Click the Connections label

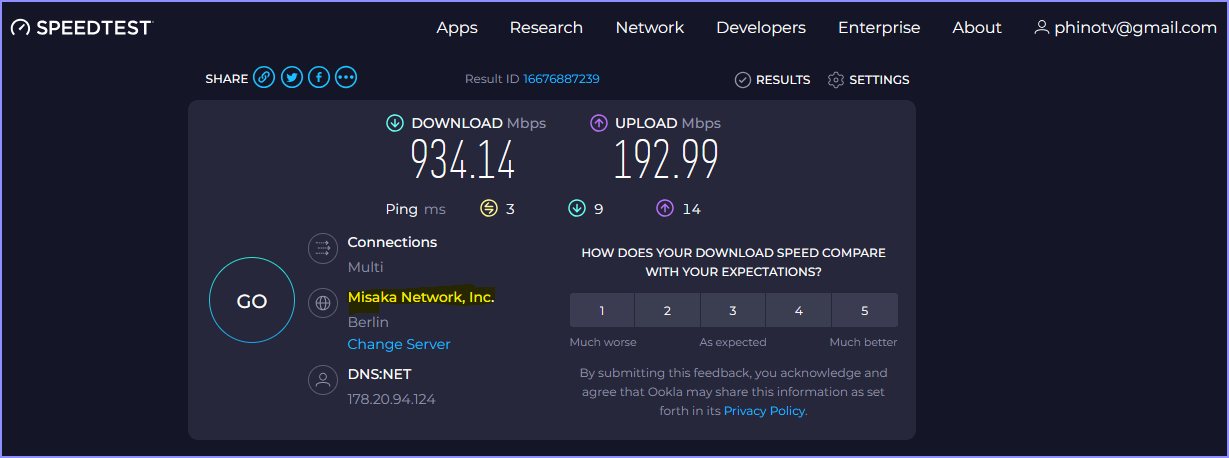point(392,242)
